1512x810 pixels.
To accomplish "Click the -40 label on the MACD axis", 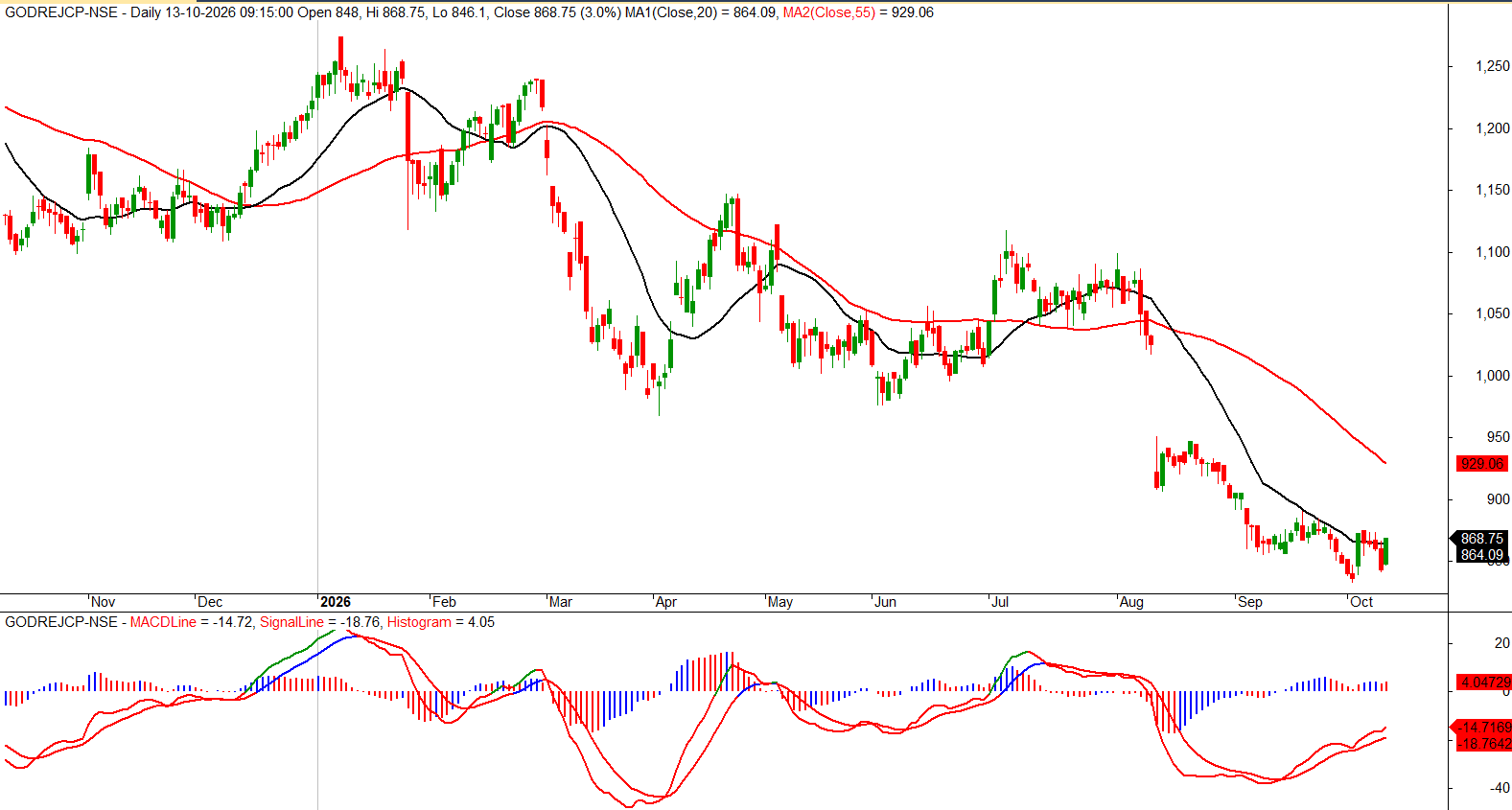I will coord(1500,788).
